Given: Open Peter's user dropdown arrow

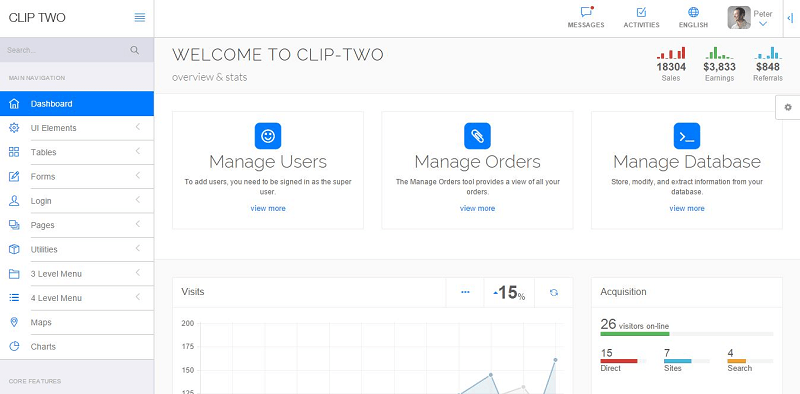Looking at the screenshot, I should [x=763, y=23].
